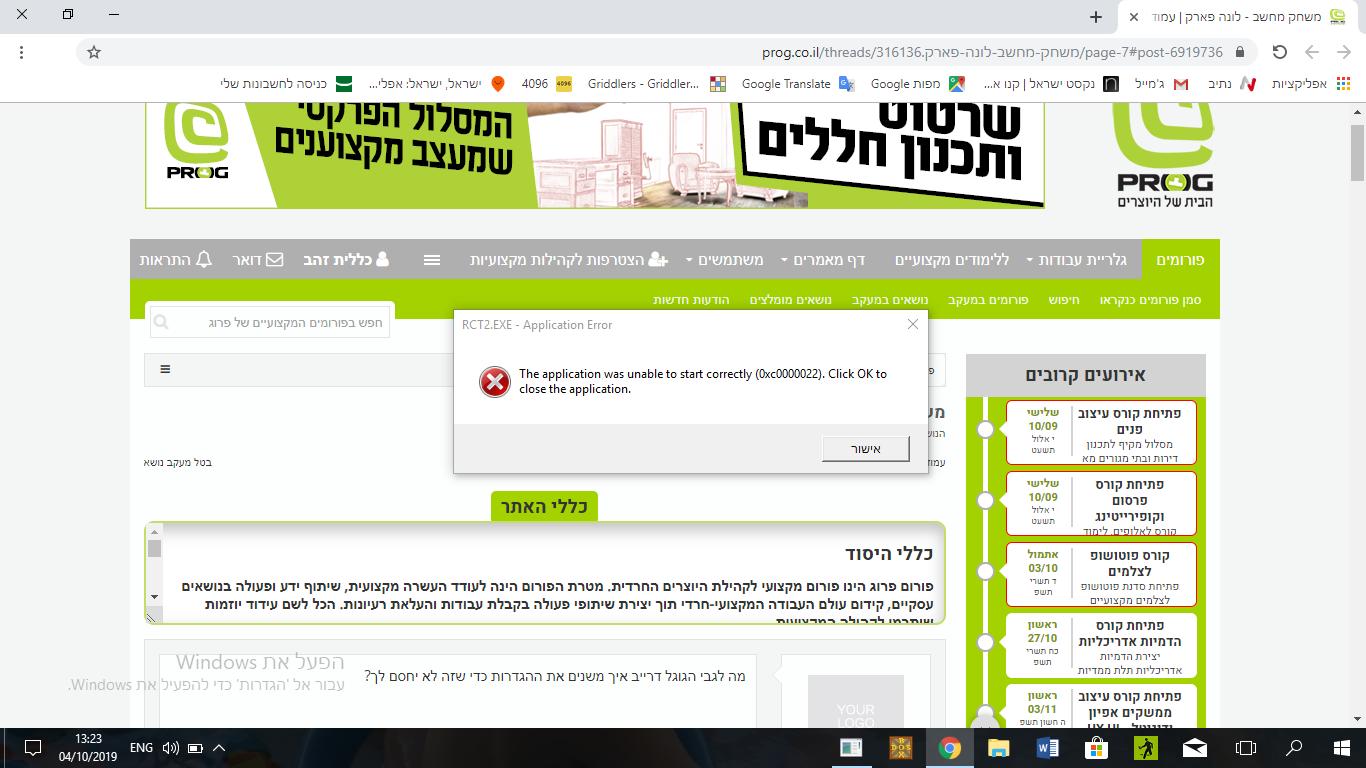Open Chrome's three-dot menu
1366x768 pixels.
pyautogui.click(x=22, y=52)
